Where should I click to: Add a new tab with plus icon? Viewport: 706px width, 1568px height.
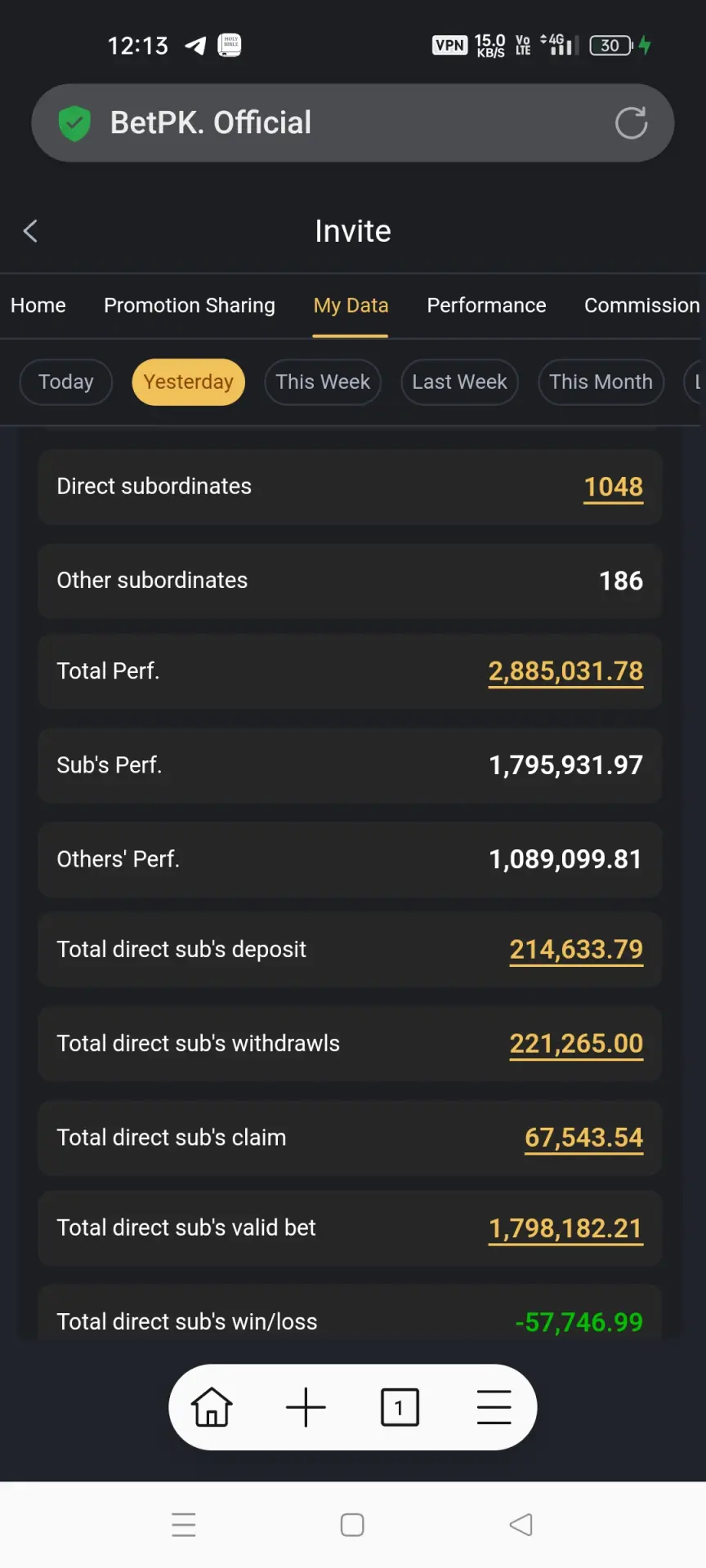point(306,1407)
